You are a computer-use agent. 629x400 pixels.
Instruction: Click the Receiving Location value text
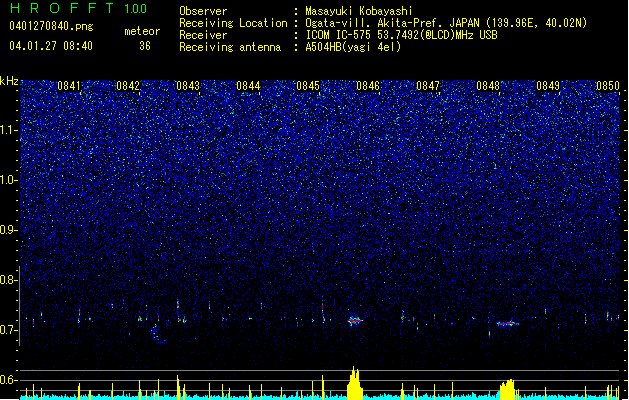[x=446, y=23]
